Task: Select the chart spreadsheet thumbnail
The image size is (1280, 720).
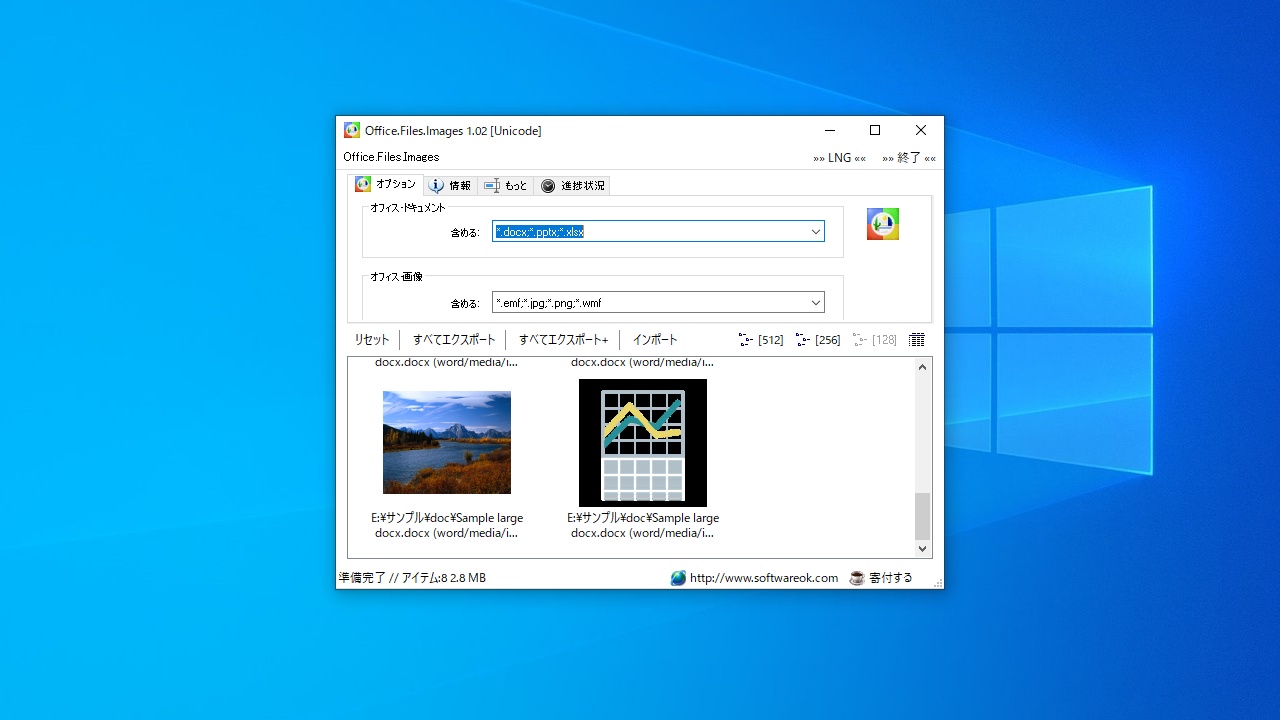Action: [x=643, y=443]
